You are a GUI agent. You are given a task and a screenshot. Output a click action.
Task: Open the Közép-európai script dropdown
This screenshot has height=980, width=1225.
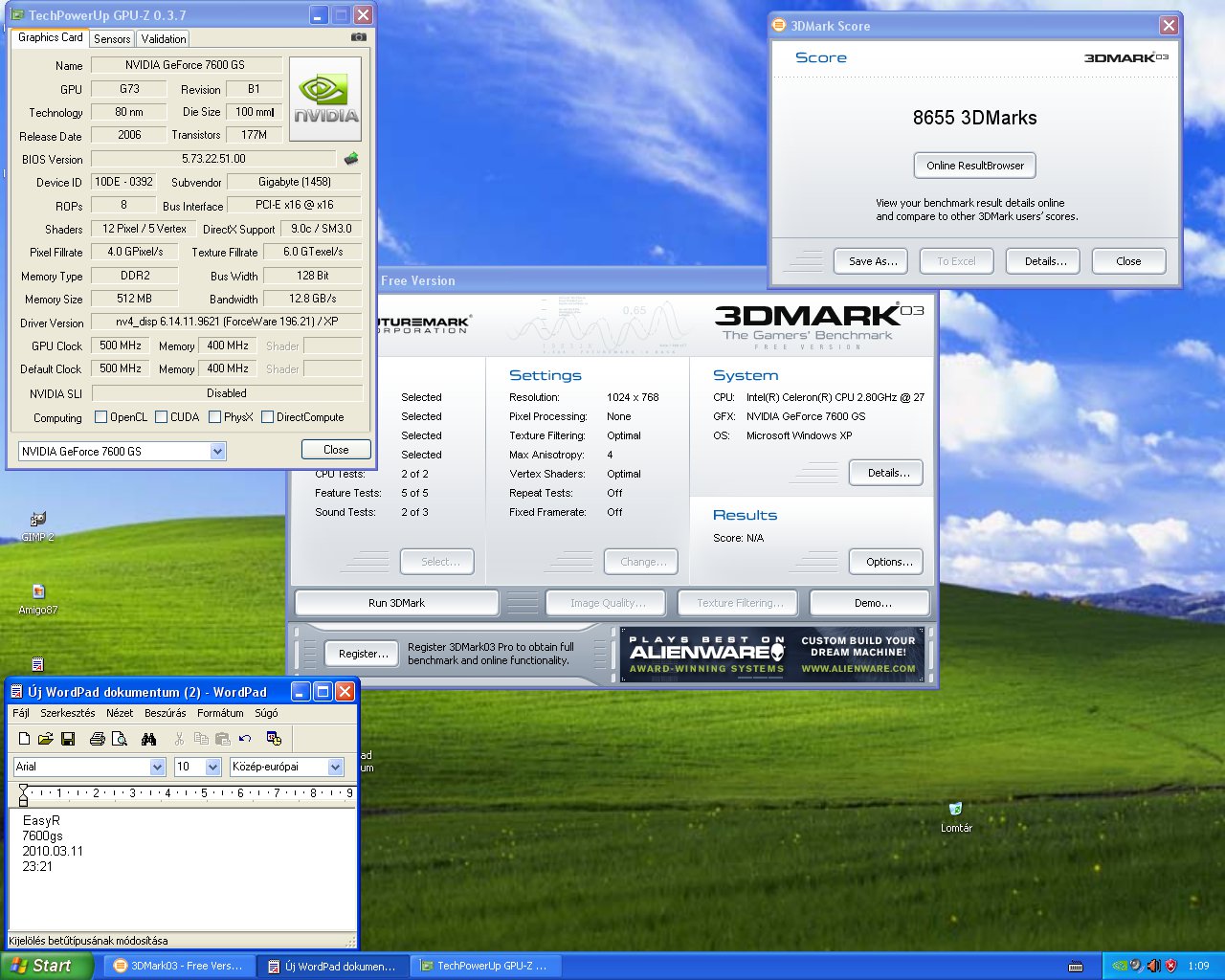(x=336, y=767)
